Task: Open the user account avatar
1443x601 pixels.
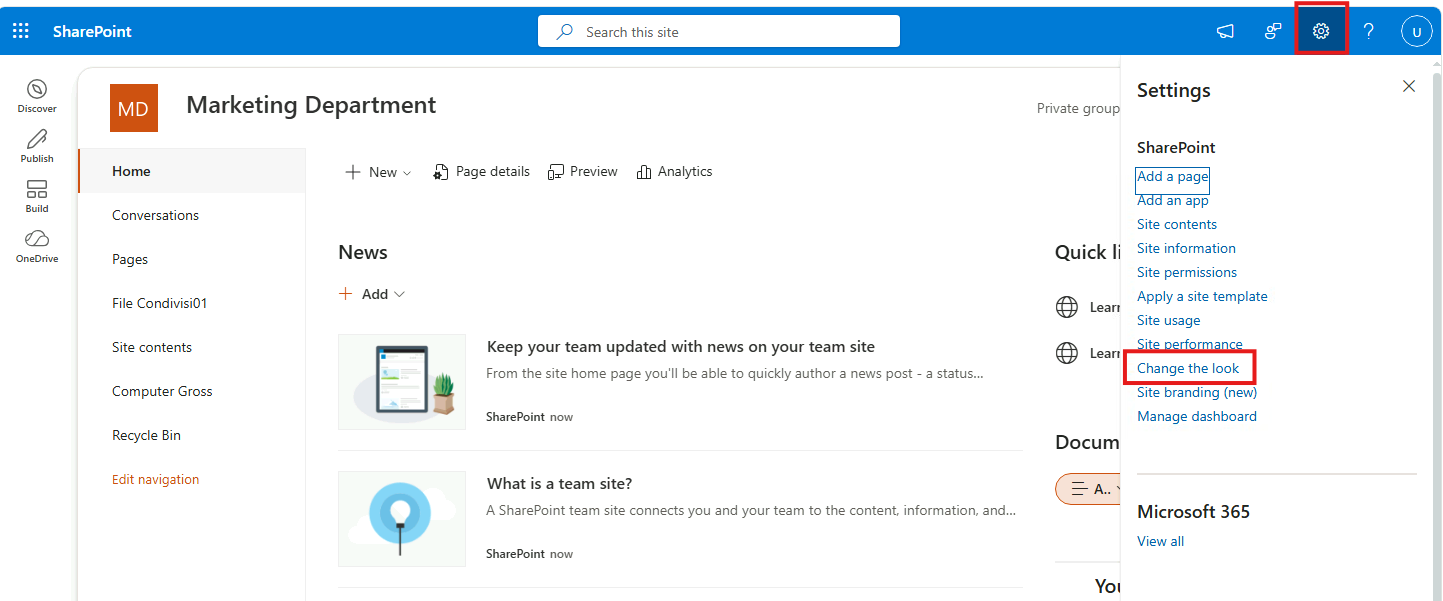Action: pos(1417,31)
